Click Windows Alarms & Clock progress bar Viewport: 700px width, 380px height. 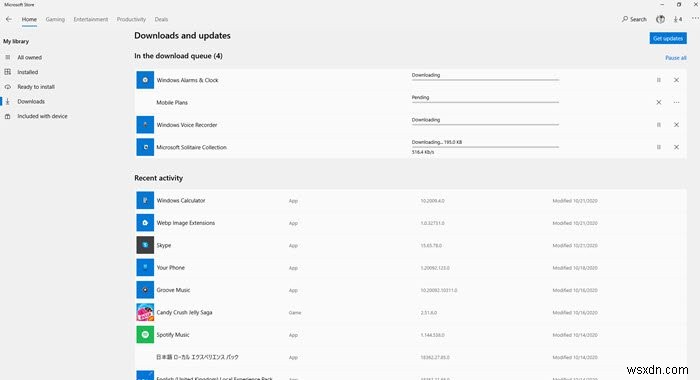pos(485,80)
